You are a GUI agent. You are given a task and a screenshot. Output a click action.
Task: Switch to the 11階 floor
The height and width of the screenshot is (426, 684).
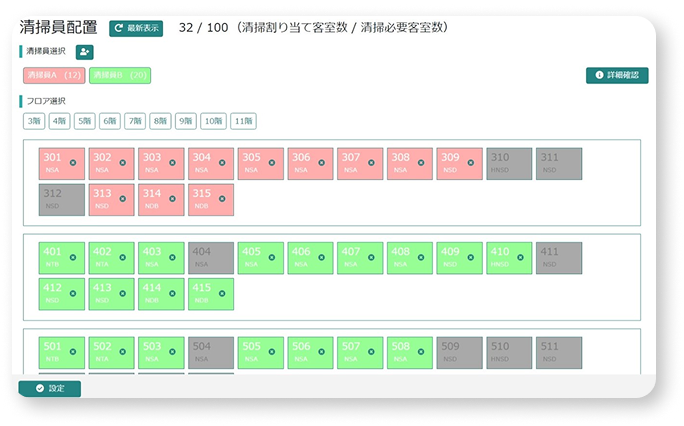[x=243, y=121]
